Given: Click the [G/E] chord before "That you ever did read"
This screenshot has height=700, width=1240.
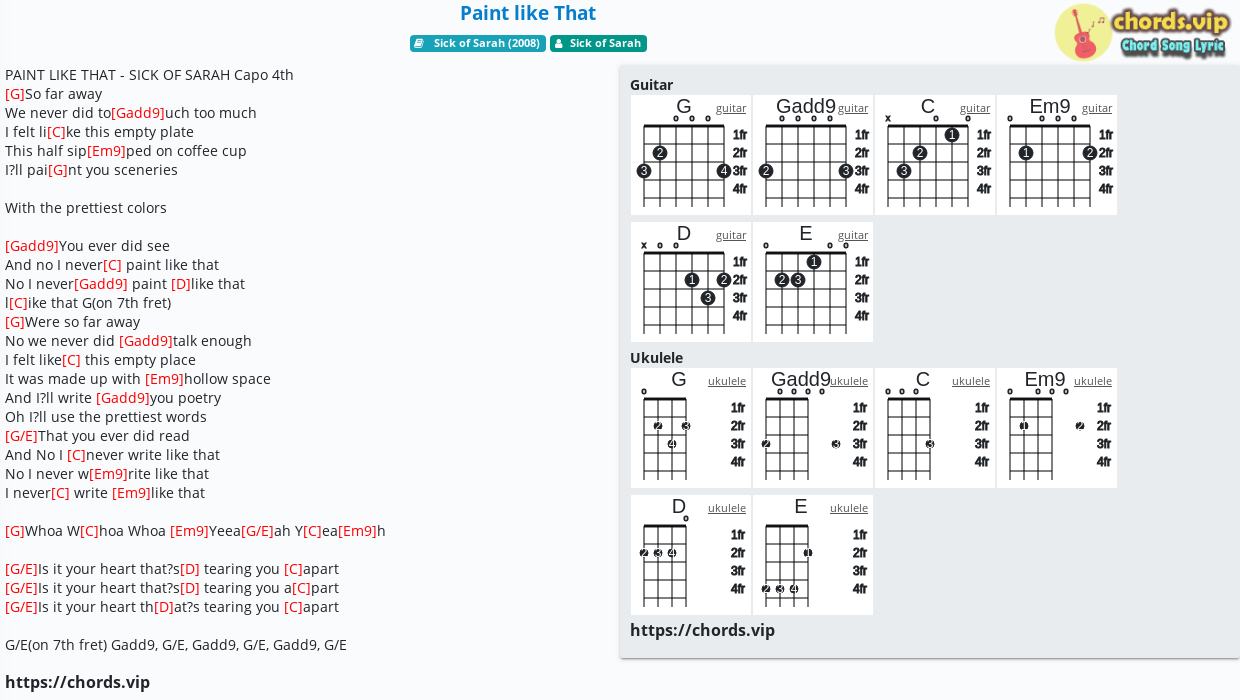Looking at the screenshot, I should click(21, 436).
